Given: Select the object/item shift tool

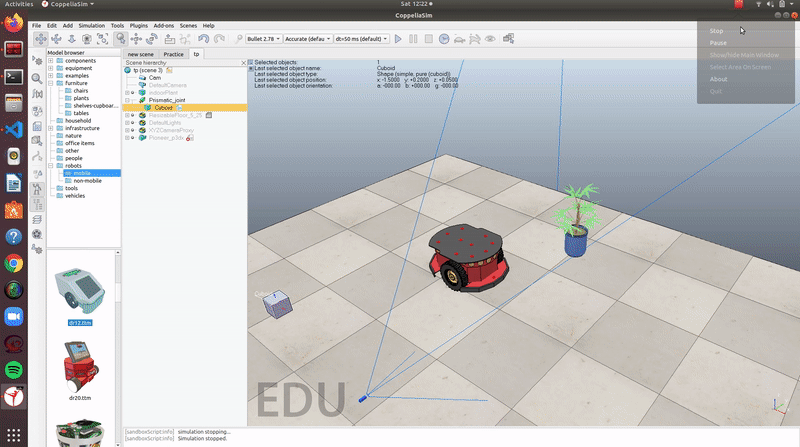Looking at the screenshot, I should (x=136, y=39).
